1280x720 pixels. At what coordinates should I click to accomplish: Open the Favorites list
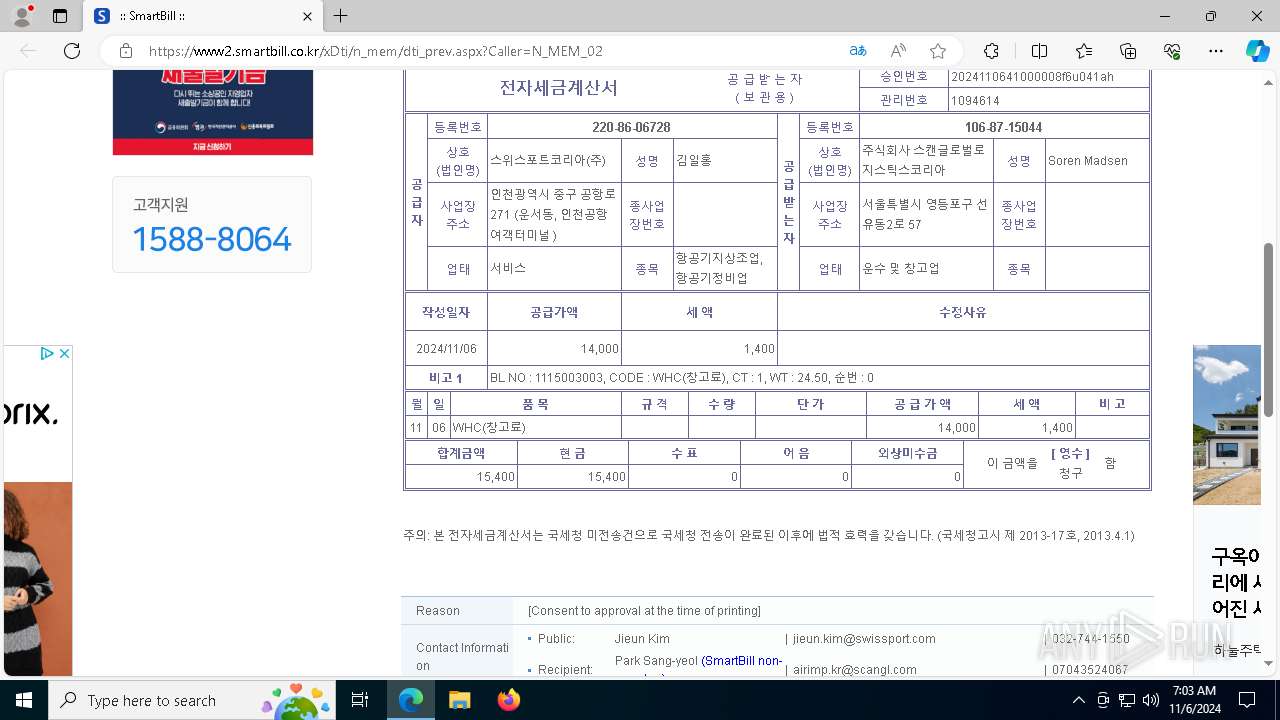tap(1084, 51)
